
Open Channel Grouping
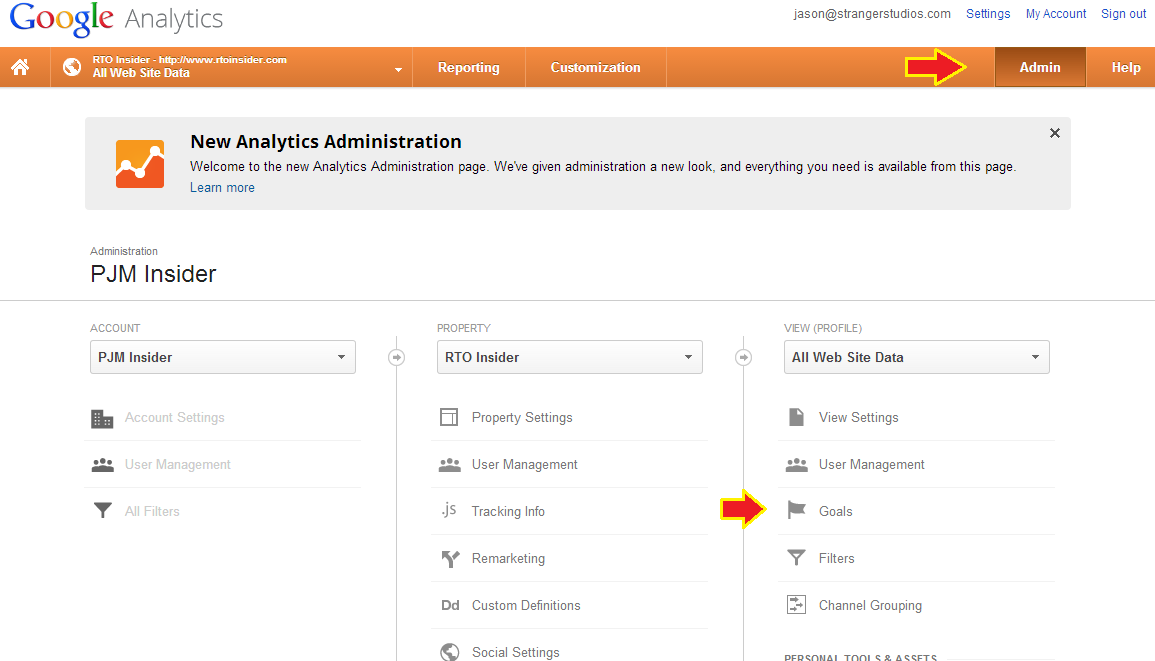870,606
